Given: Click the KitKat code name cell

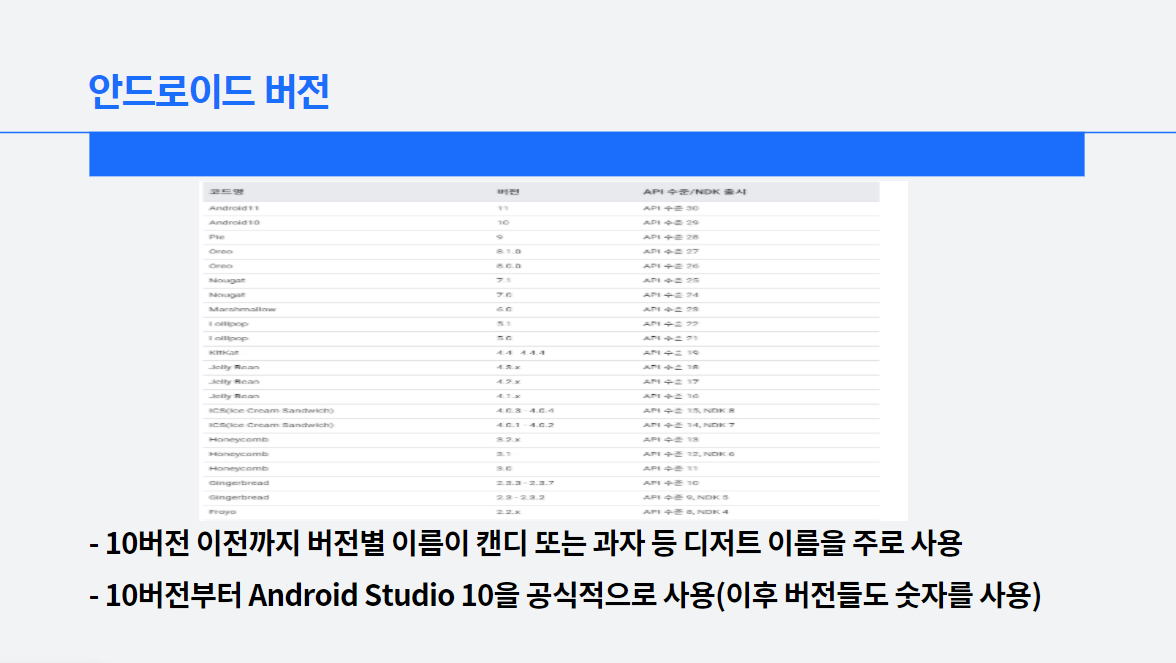Looking at the screenshot, I should tap(222, 353).
